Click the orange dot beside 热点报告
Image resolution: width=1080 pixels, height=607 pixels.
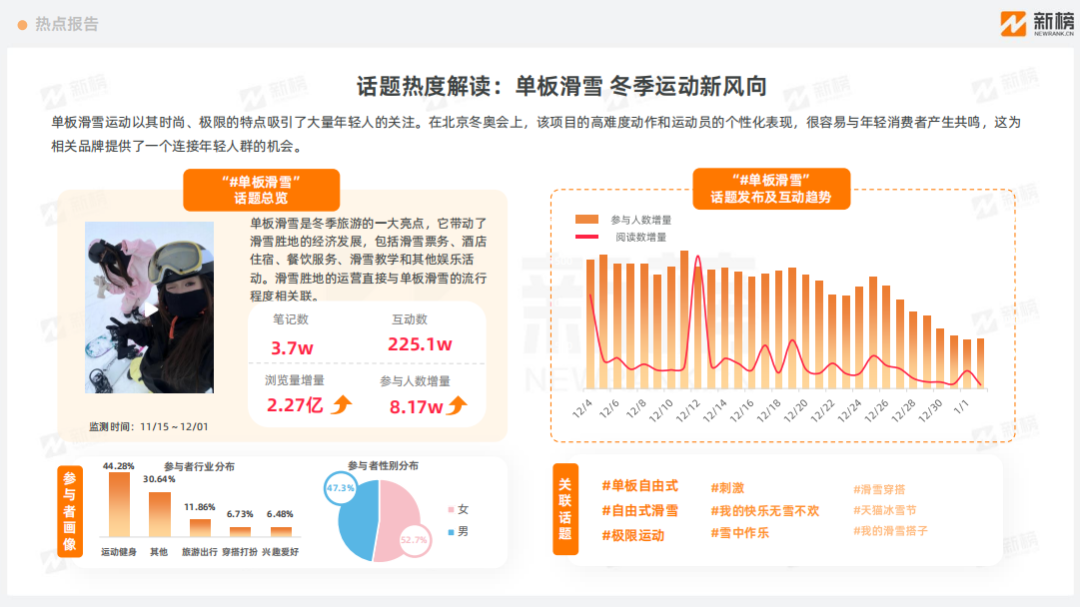[x=22, y=24]
